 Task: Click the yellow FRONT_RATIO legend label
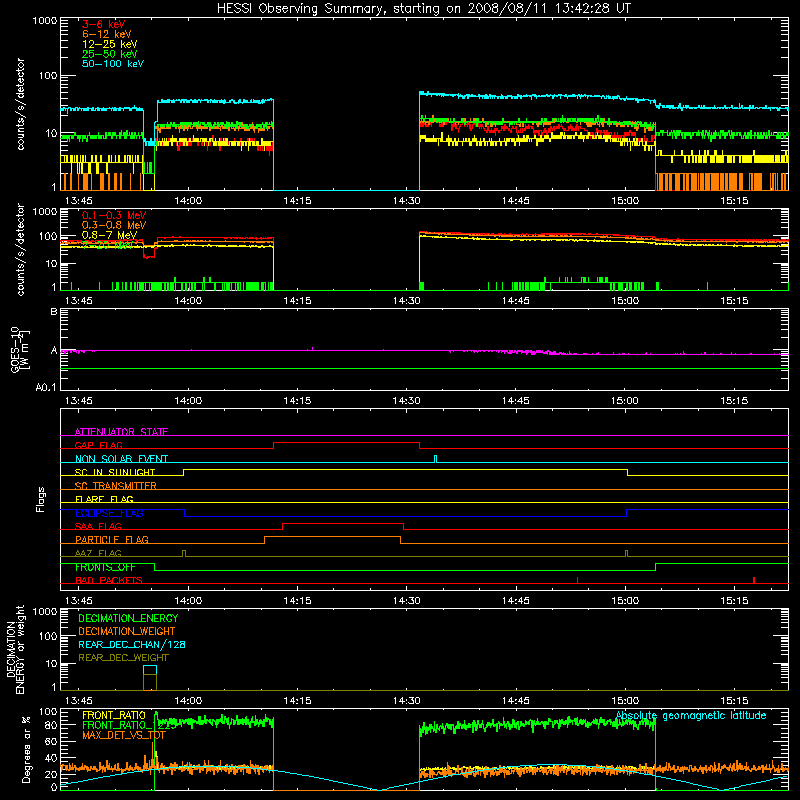coord(114,715)
